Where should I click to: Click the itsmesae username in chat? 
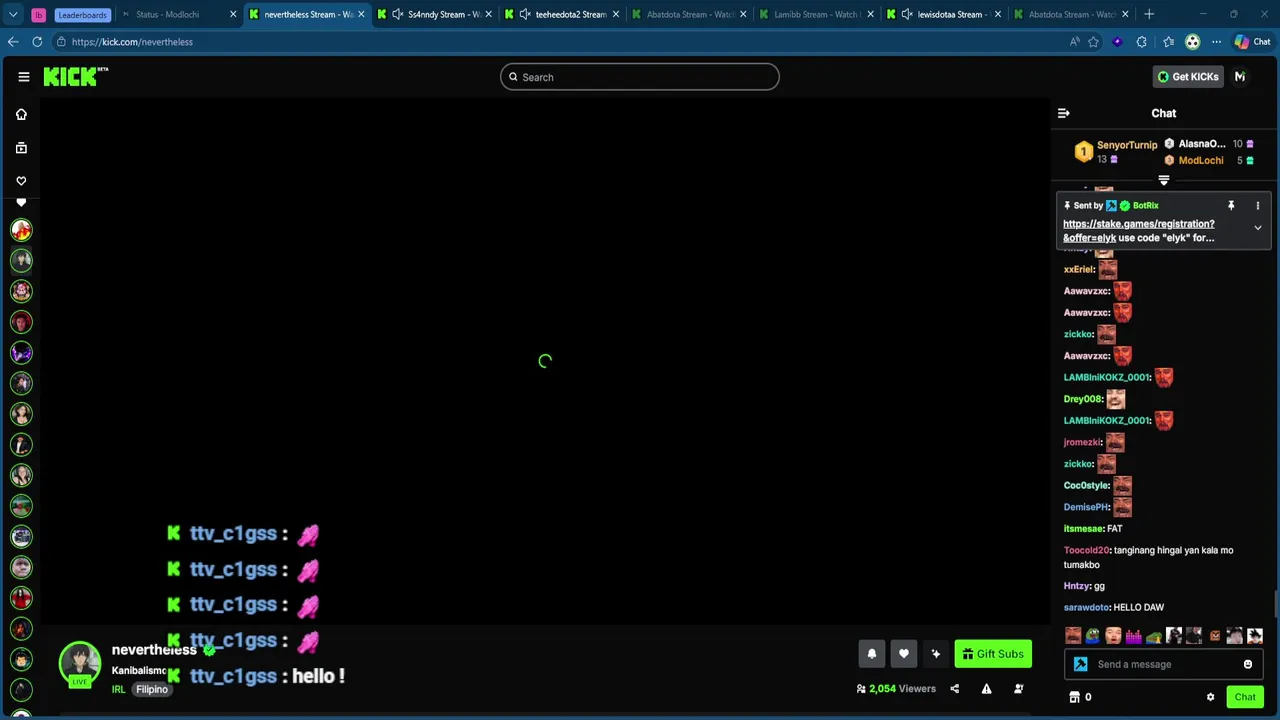(1083, 528)
